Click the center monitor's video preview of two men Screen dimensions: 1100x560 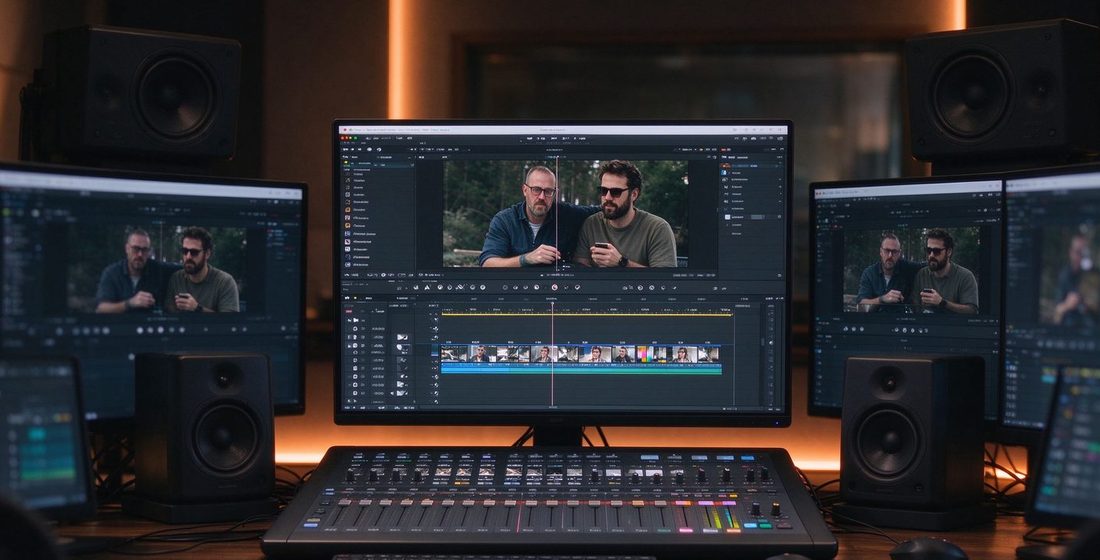click(565, 213)
